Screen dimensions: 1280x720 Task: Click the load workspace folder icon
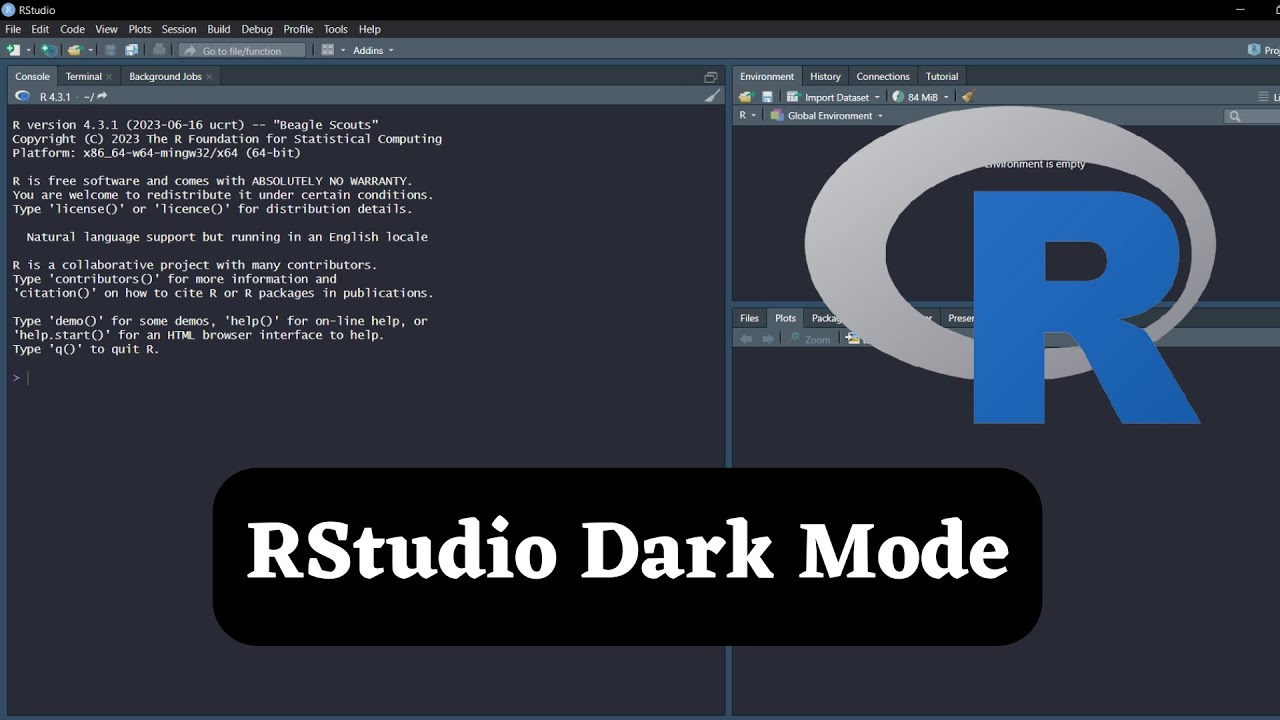coord(746,97)
